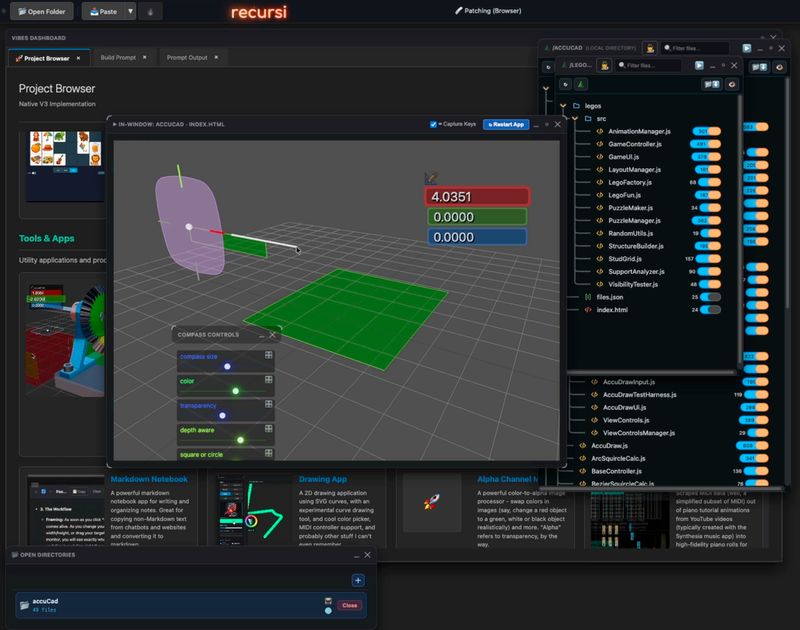800x630 pixels.
Task: Click the green 0.0000 coordinate field
Action: point(477,217)
